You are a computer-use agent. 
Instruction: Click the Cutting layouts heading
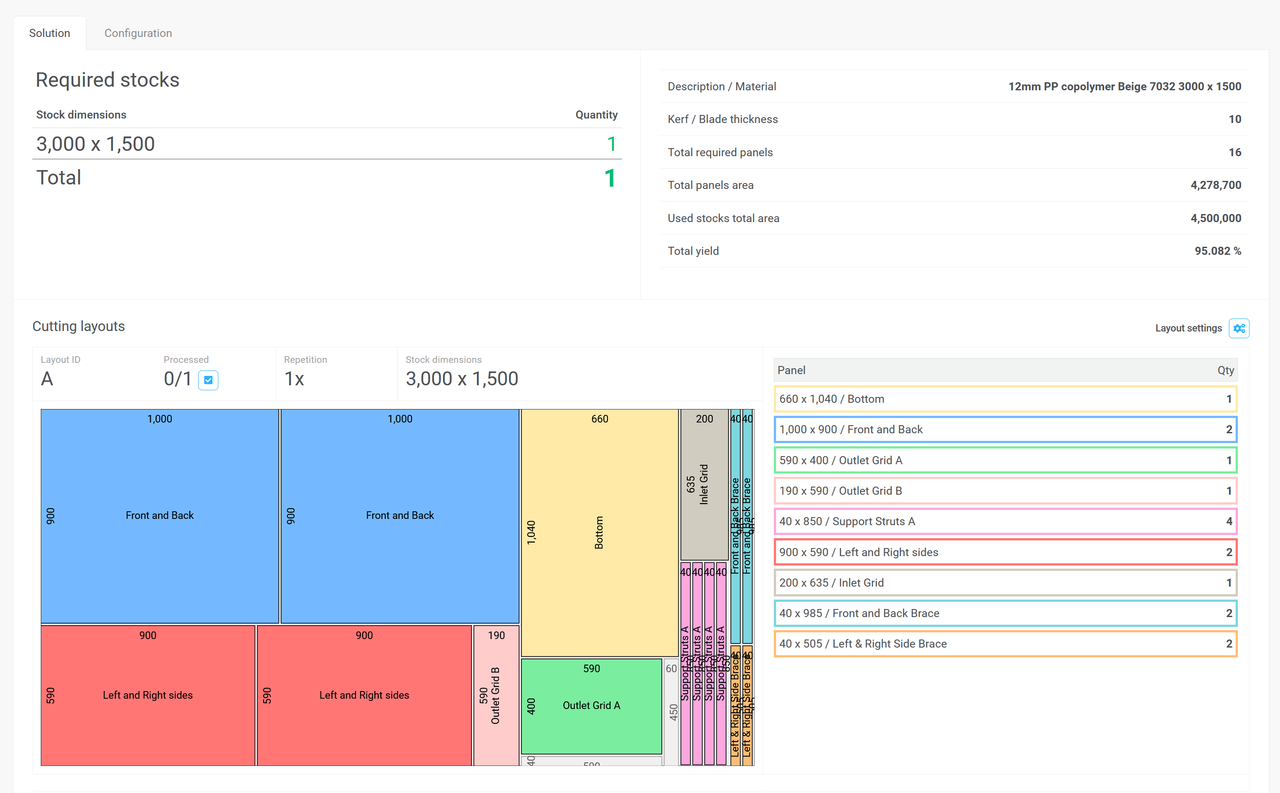tap(79, 326)
